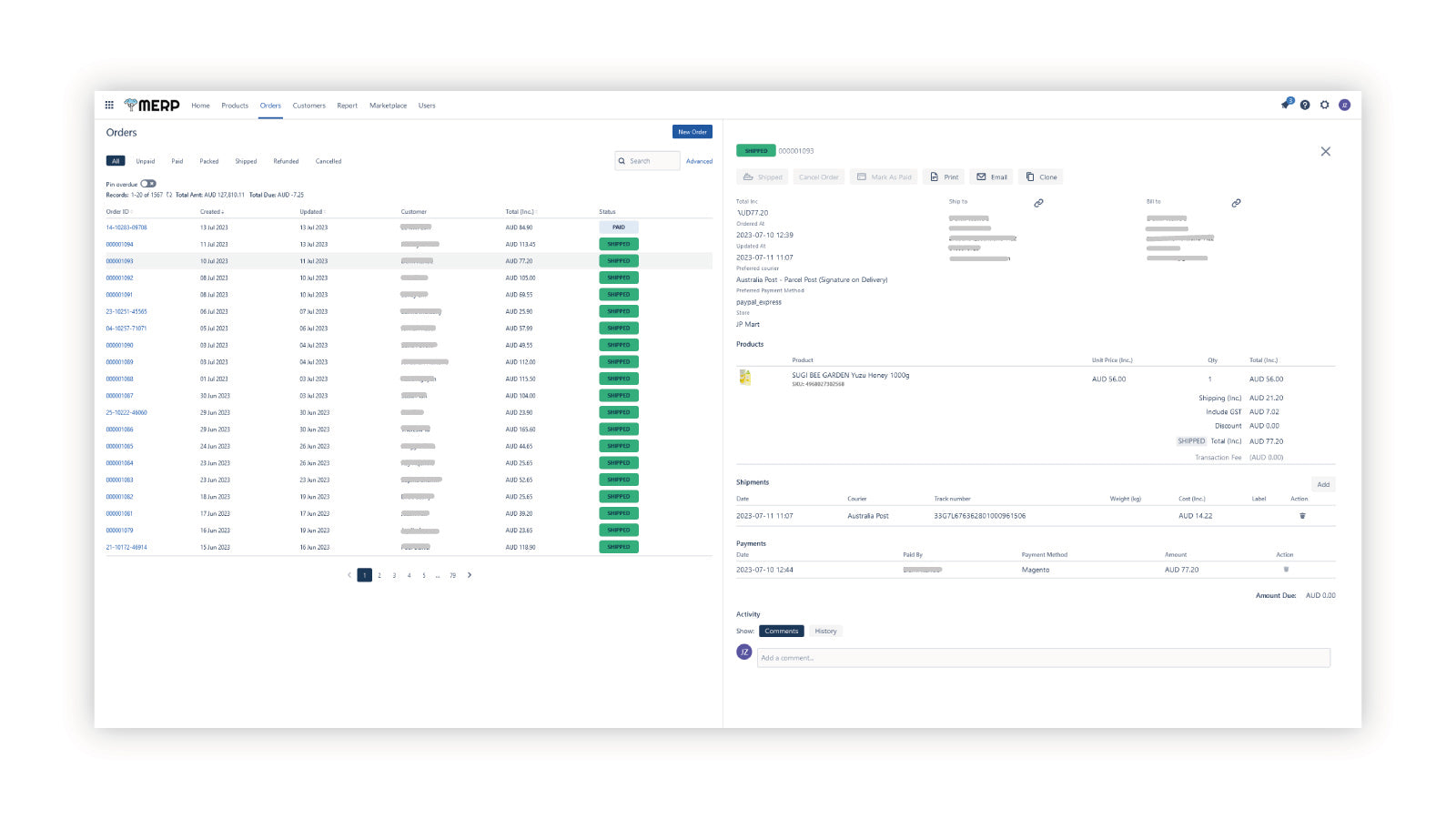Sort the table by Updated date
Screen dimensions: 1456x819
click(312, 212)
